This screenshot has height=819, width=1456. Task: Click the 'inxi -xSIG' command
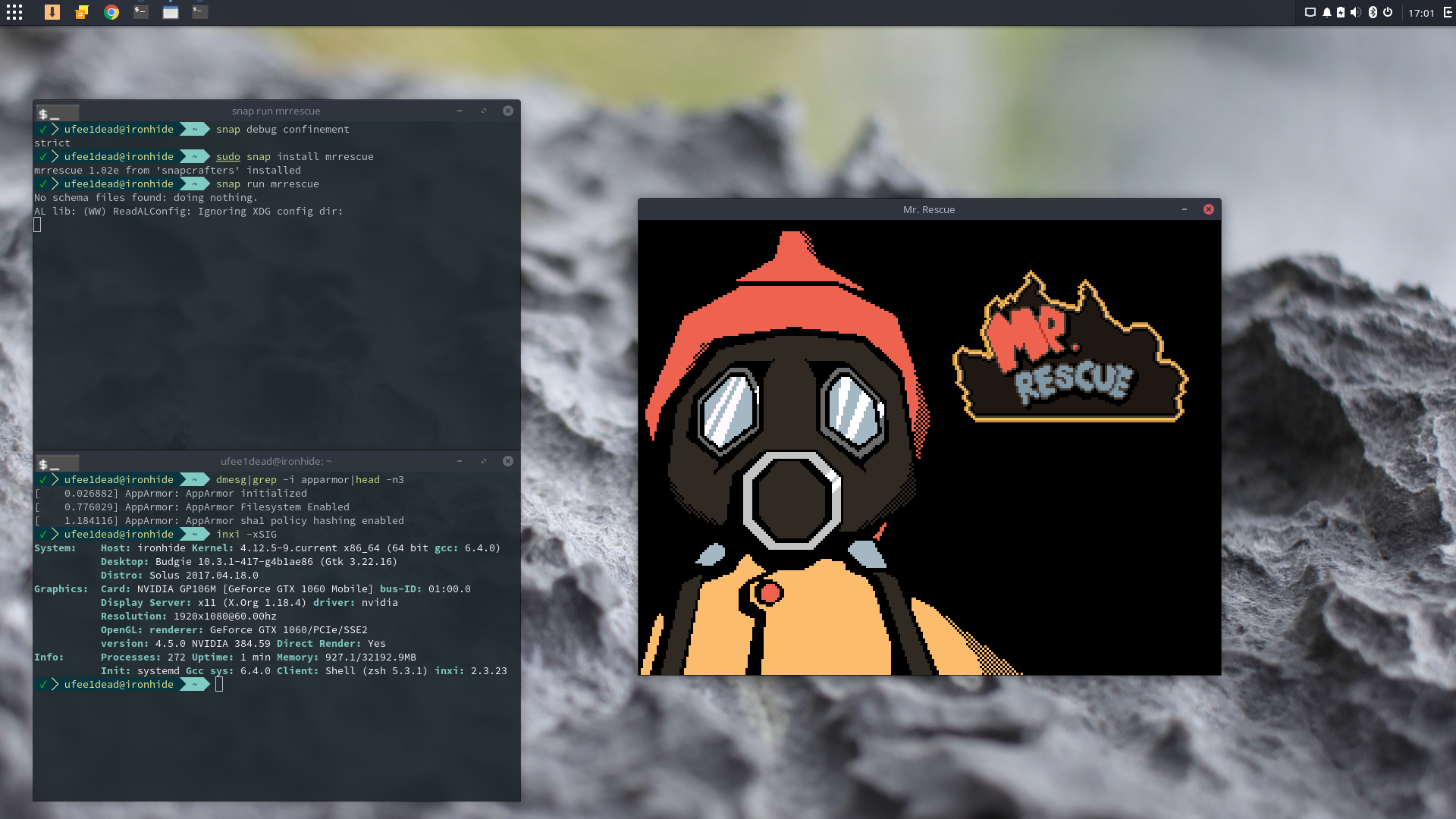[x=246, y=535]
